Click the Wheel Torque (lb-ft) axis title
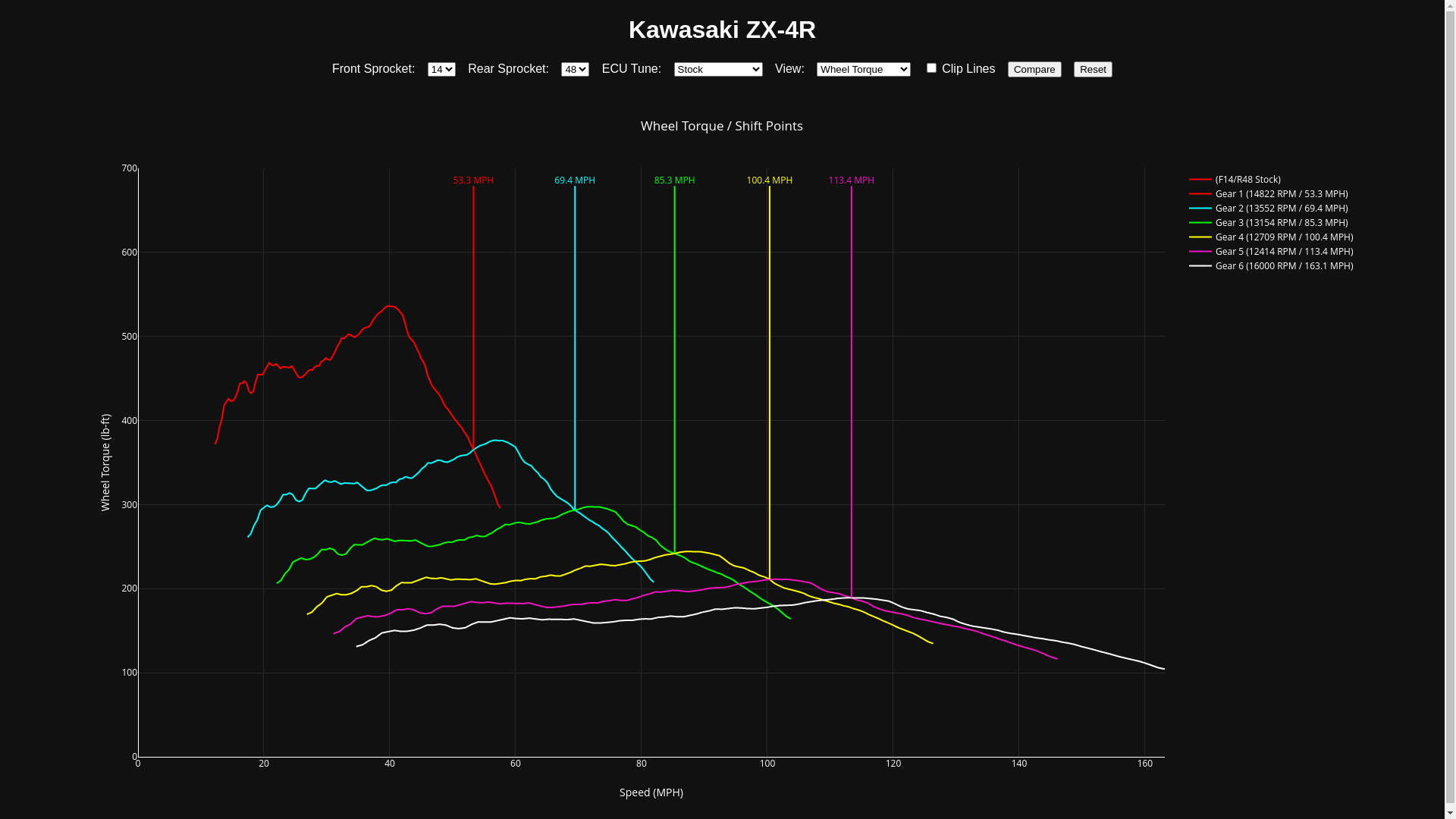The image size is (1456, 819). pyautogui.click(x=105, y=463)
